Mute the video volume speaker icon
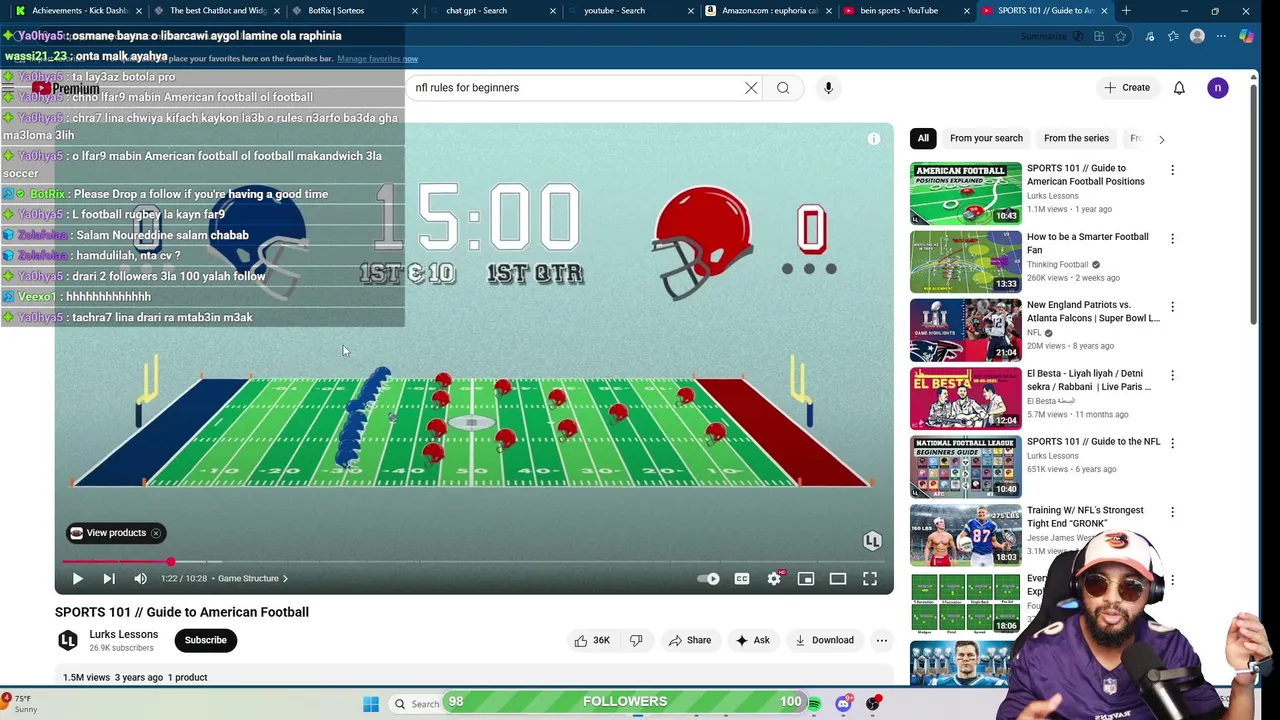This screenshot has height=720, width=1280. 140,579
